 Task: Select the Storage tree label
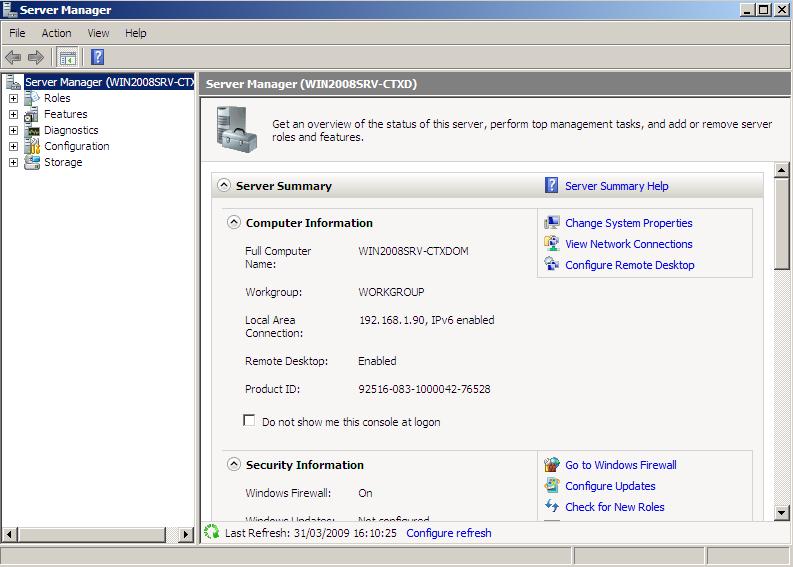[x=63, y=162]
